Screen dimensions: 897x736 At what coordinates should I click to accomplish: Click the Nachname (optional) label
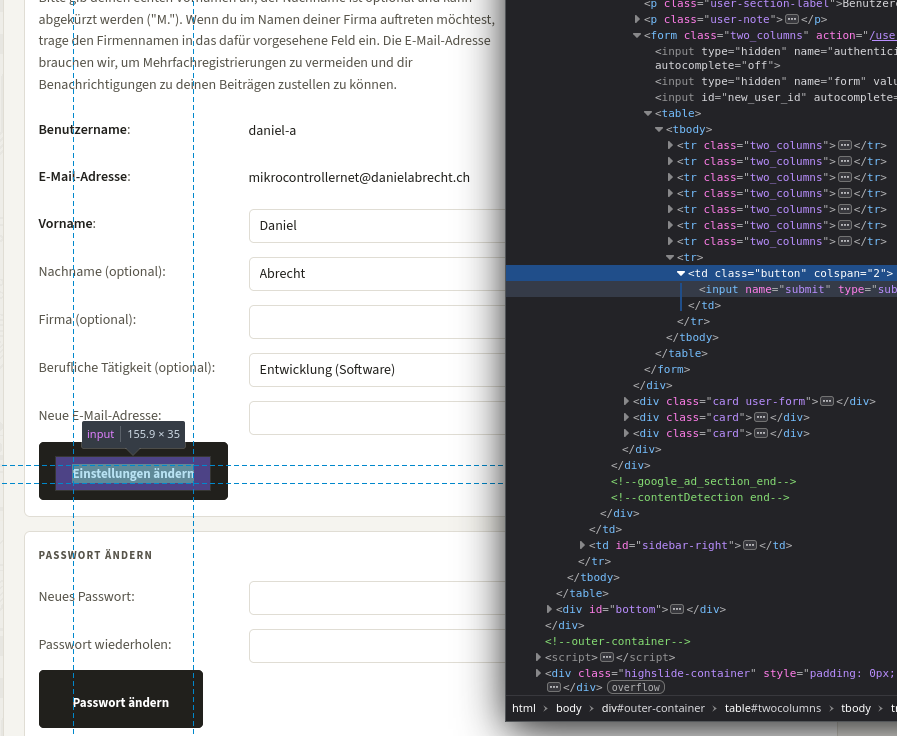point(102,272)
